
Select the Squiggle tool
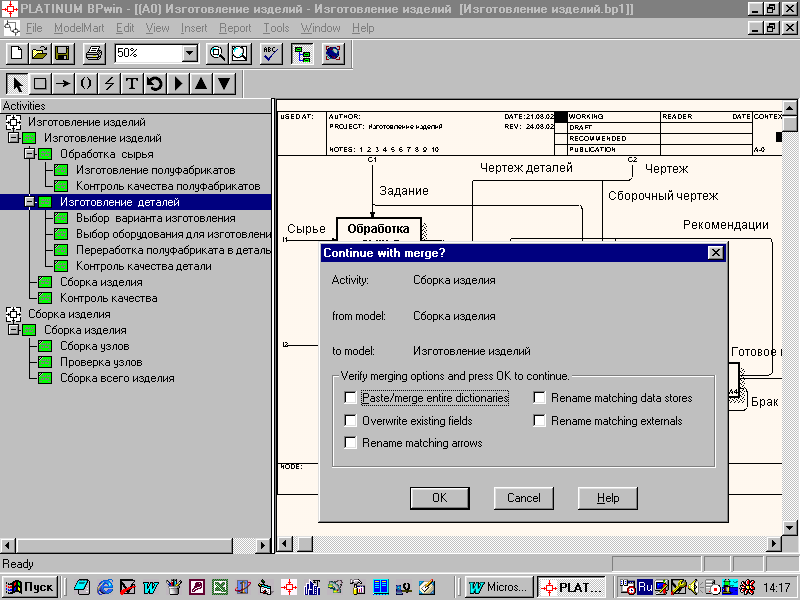click(86, 84)
